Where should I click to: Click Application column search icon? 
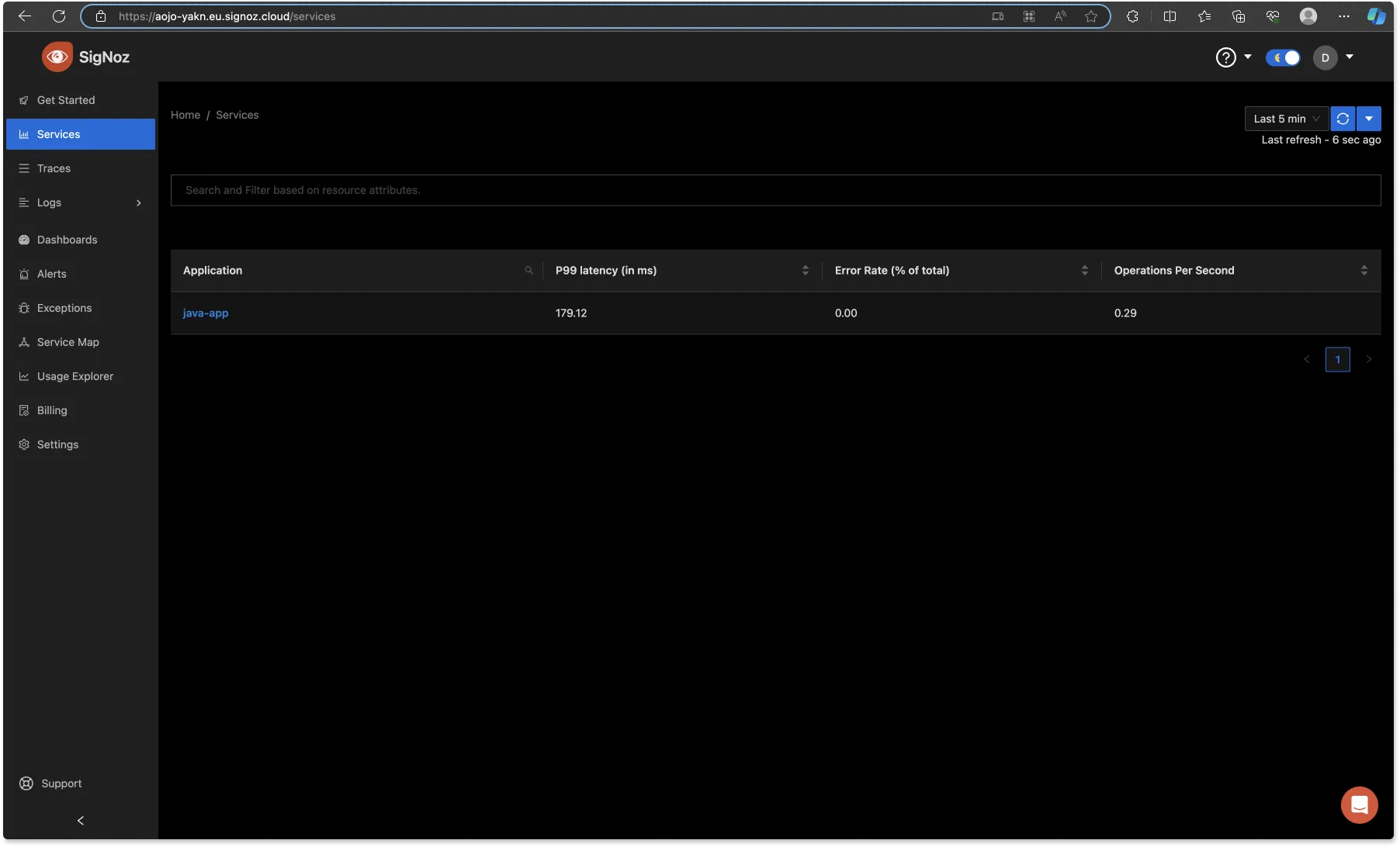[x=529, y=271]
